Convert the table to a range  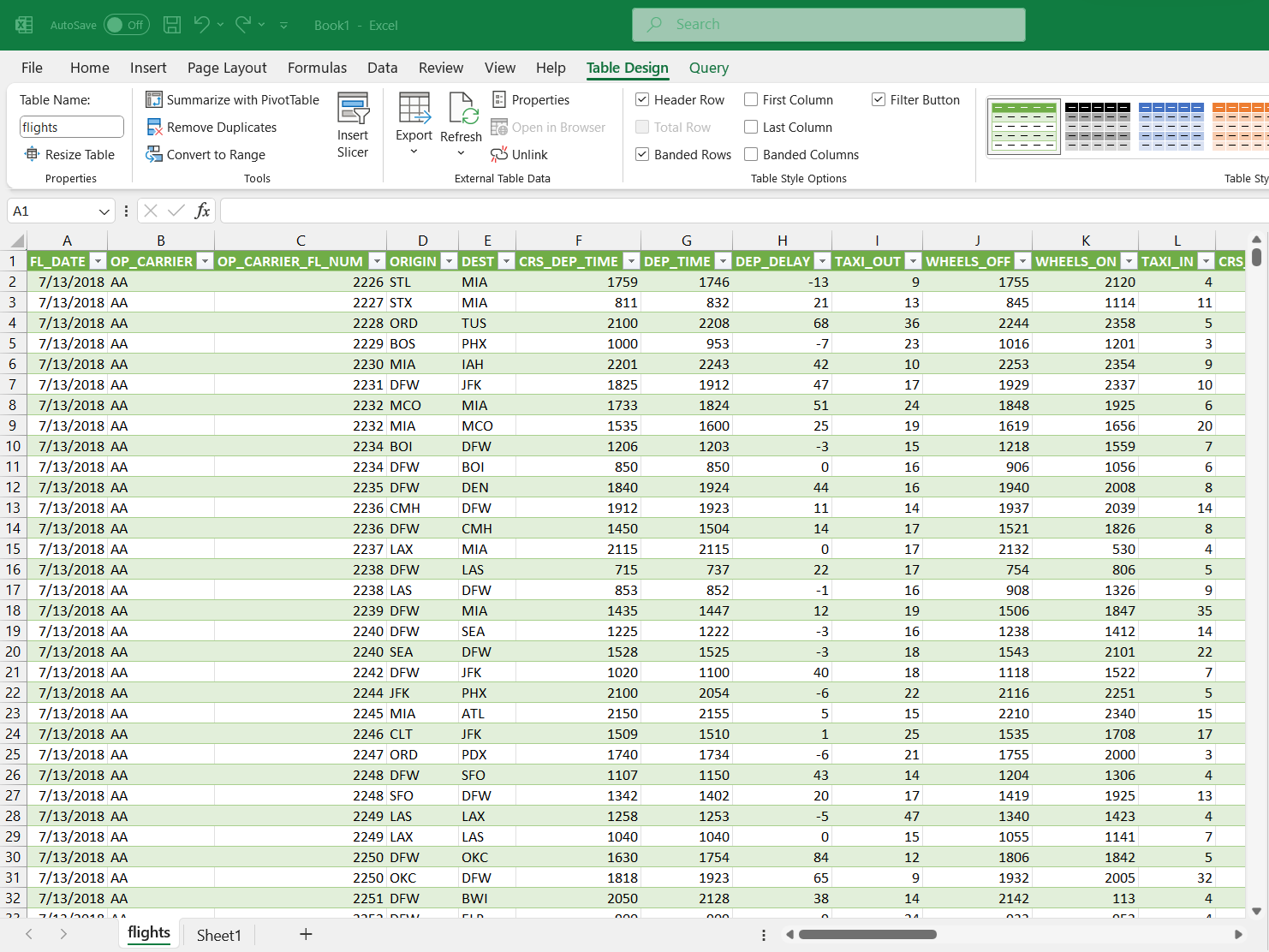206,154
